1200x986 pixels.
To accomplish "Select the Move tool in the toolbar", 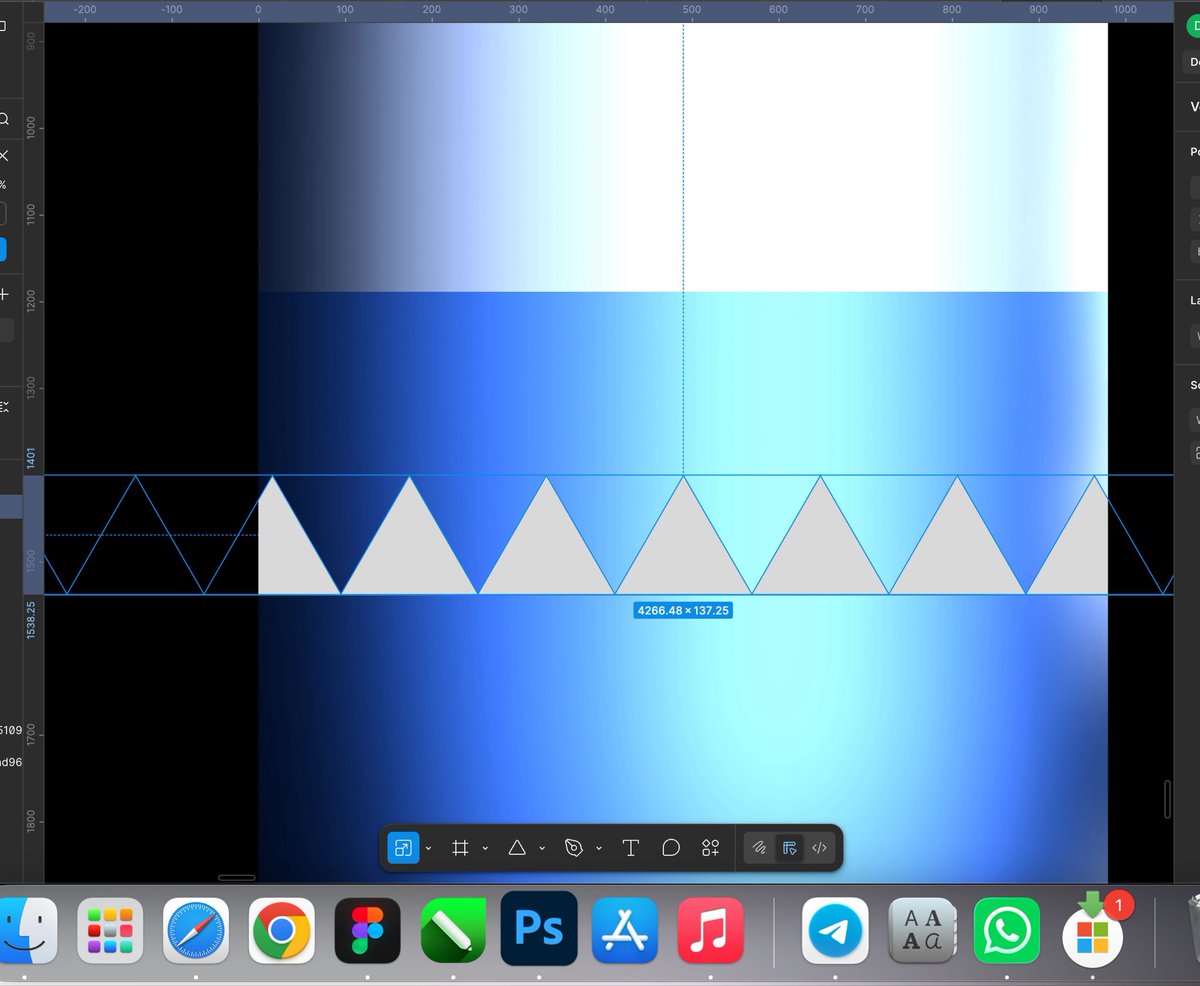I will 403,848.
